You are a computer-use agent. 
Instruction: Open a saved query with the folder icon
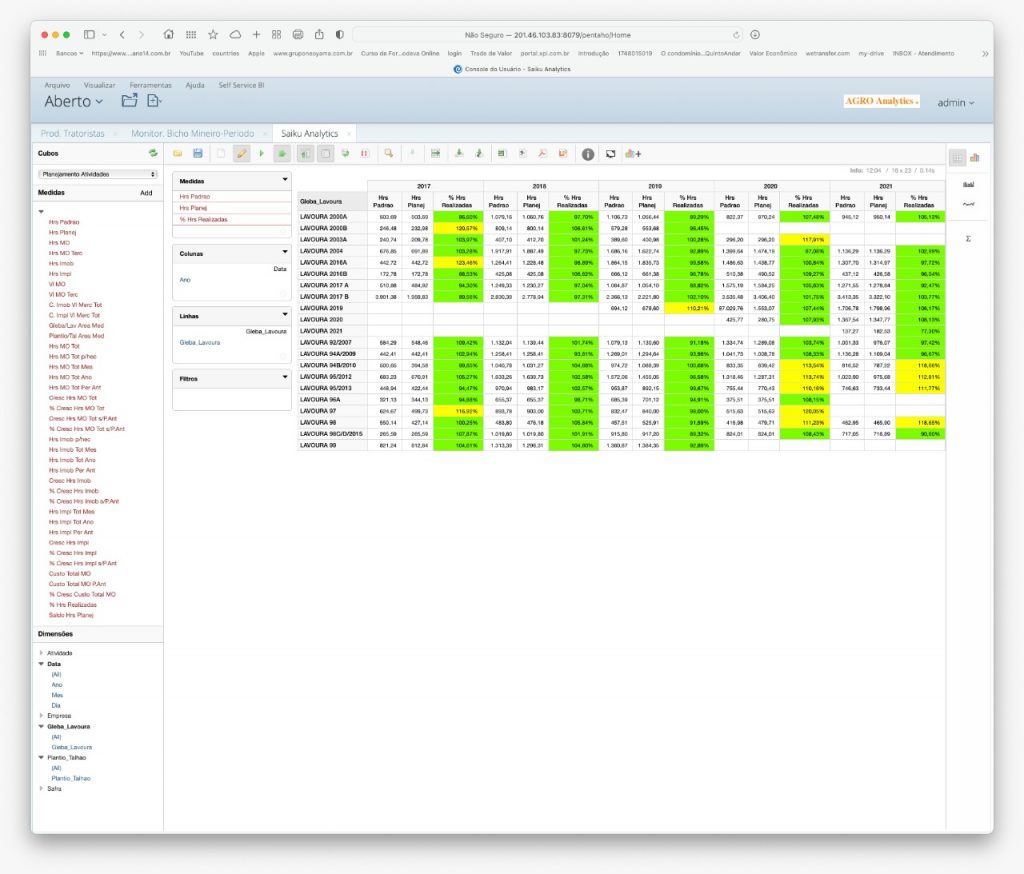[178, 154]
